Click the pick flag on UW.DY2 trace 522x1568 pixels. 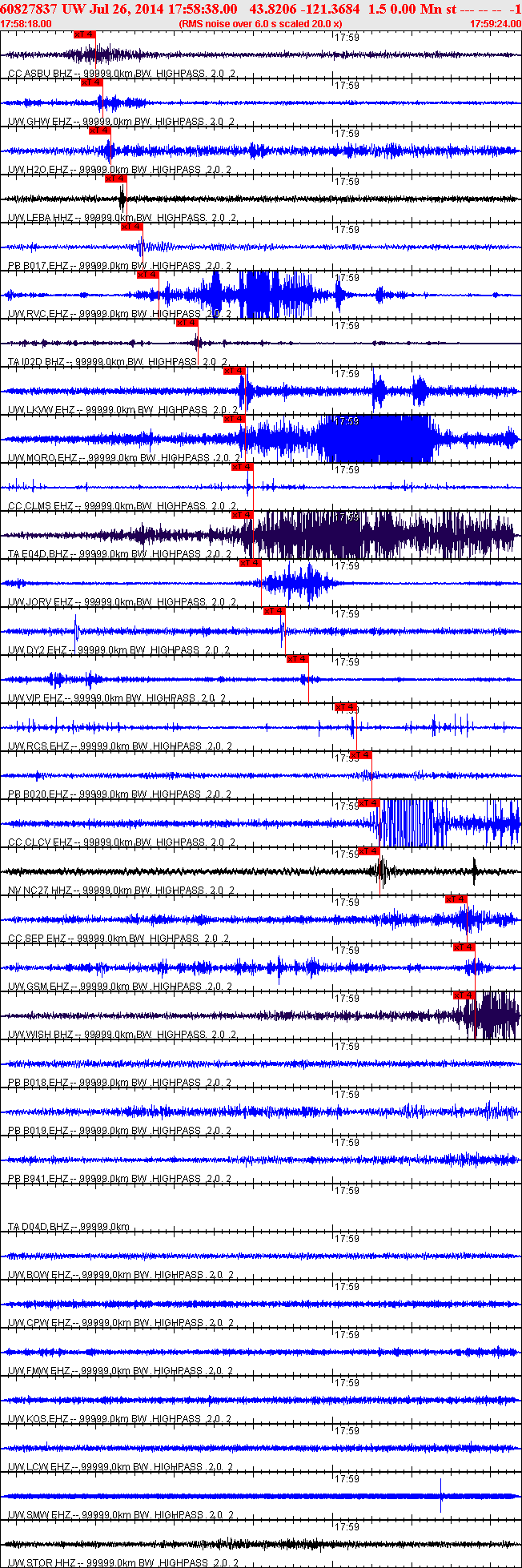pyautogui.click(x=275, y=611)
